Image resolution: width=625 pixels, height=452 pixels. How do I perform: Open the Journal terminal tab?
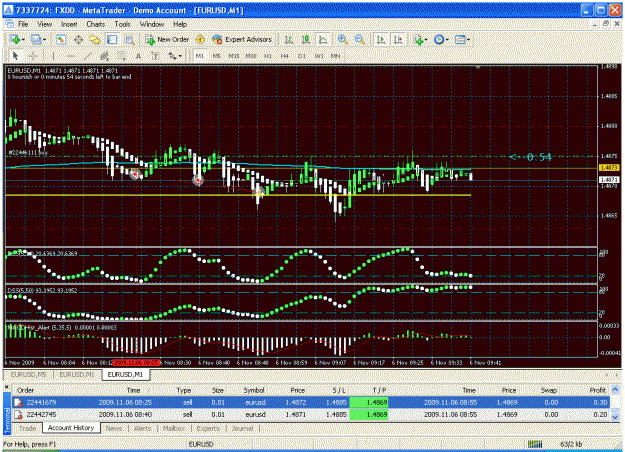242,428
